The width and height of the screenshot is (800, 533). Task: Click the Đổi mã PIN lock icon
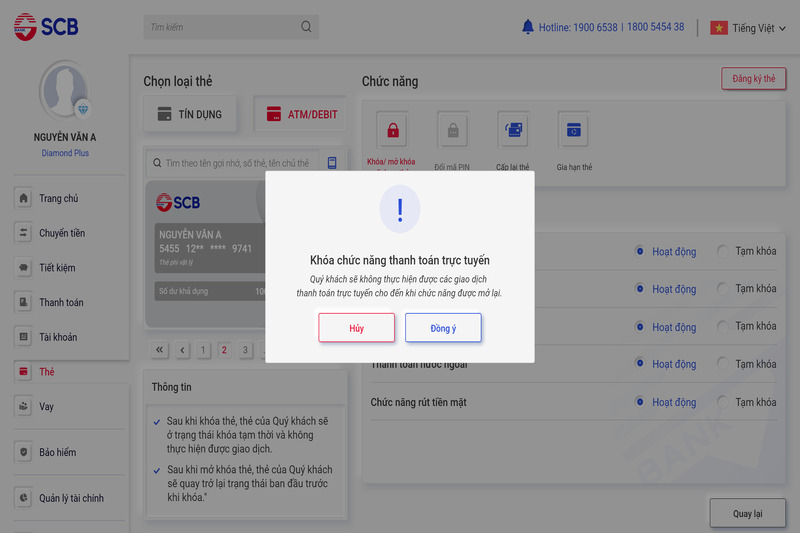[x=453, y=130]
